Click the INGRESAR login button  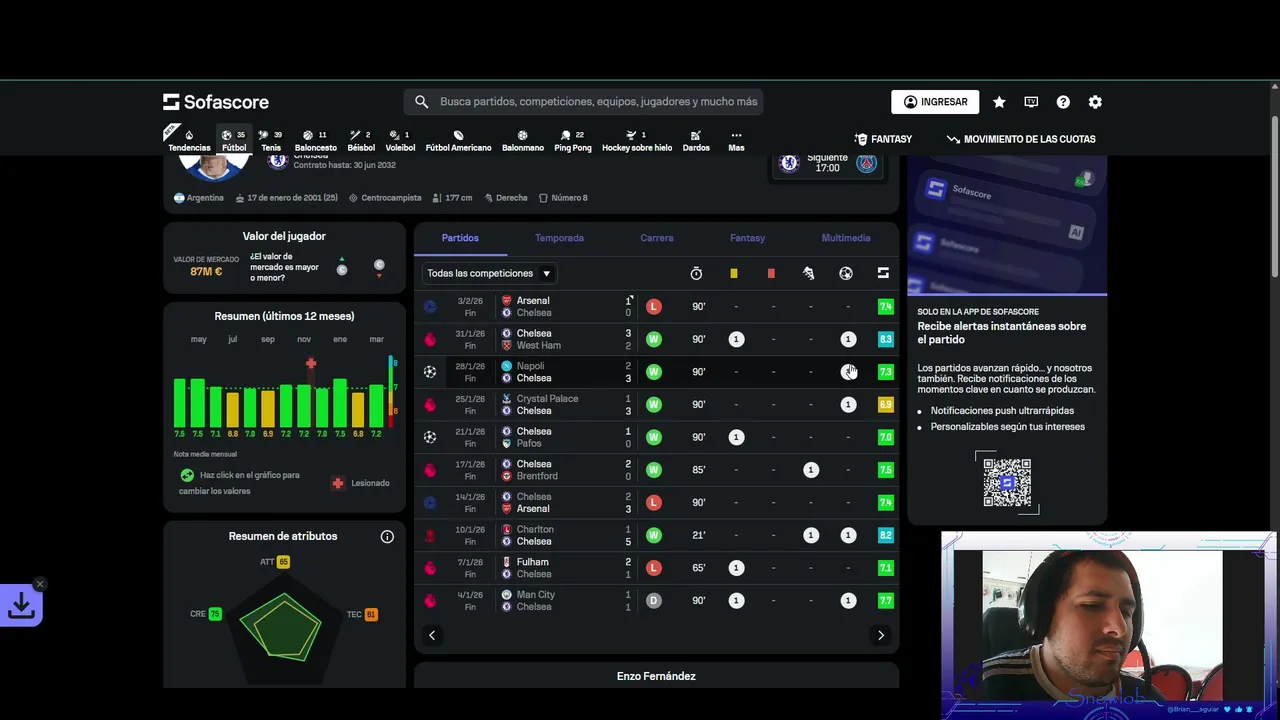click(x=935, y=102)
